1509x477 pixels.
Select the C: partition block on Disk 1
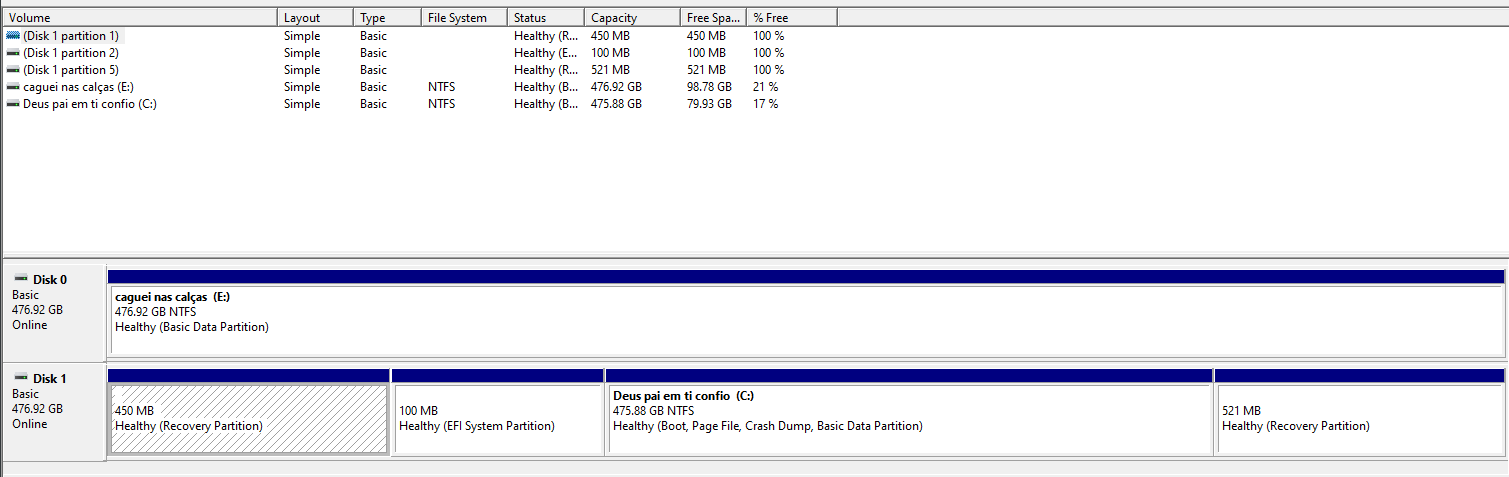click(x=909, y=411)
